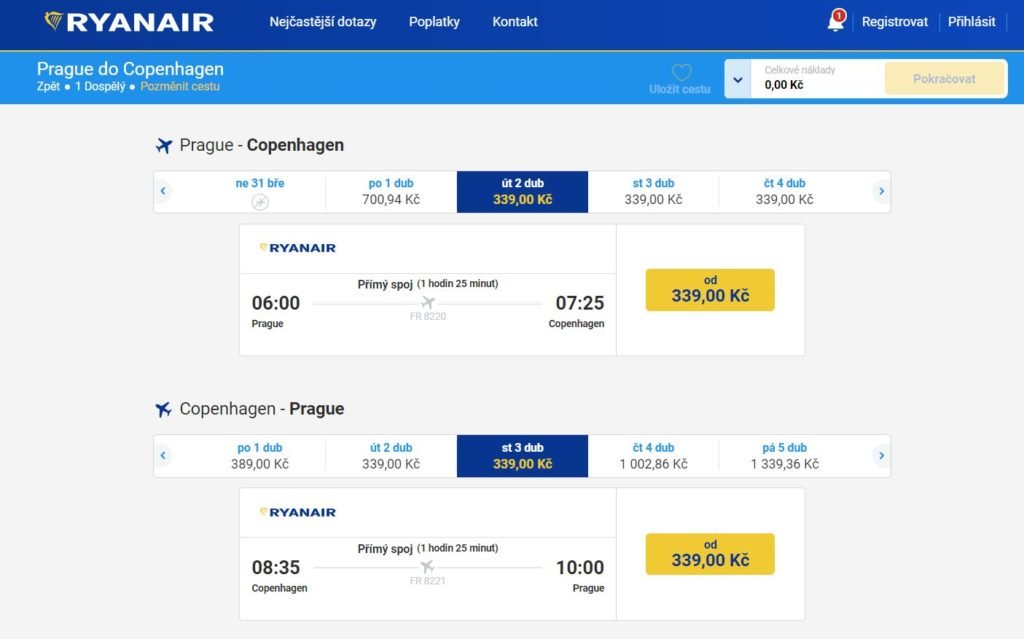Click the Přihlásit link
Image resolution: width=1024 pixels, height=639 pixels.
pyautogui.click(x=971, y=22)
